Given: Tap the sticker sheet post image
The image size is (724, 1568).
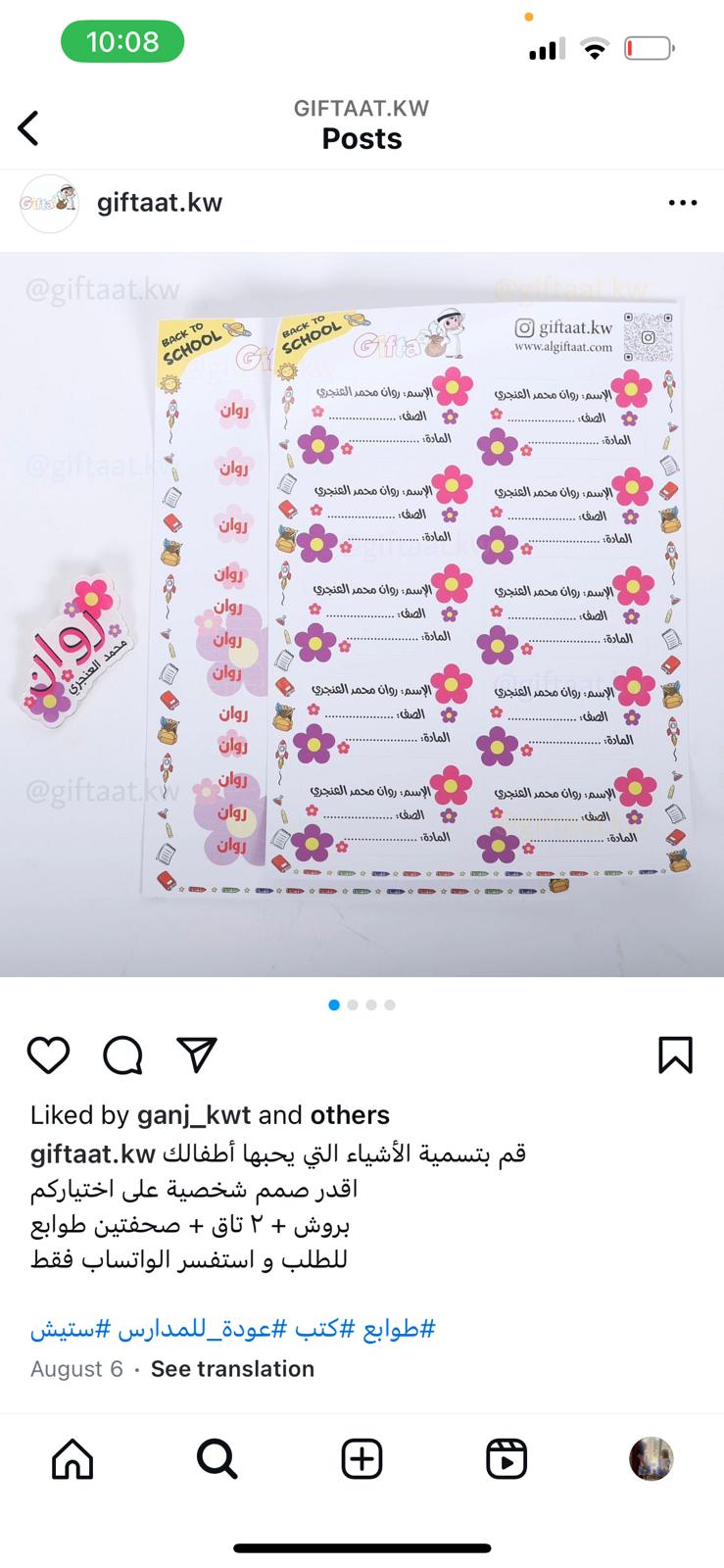Looking at the screenshot, I should 362,614.
